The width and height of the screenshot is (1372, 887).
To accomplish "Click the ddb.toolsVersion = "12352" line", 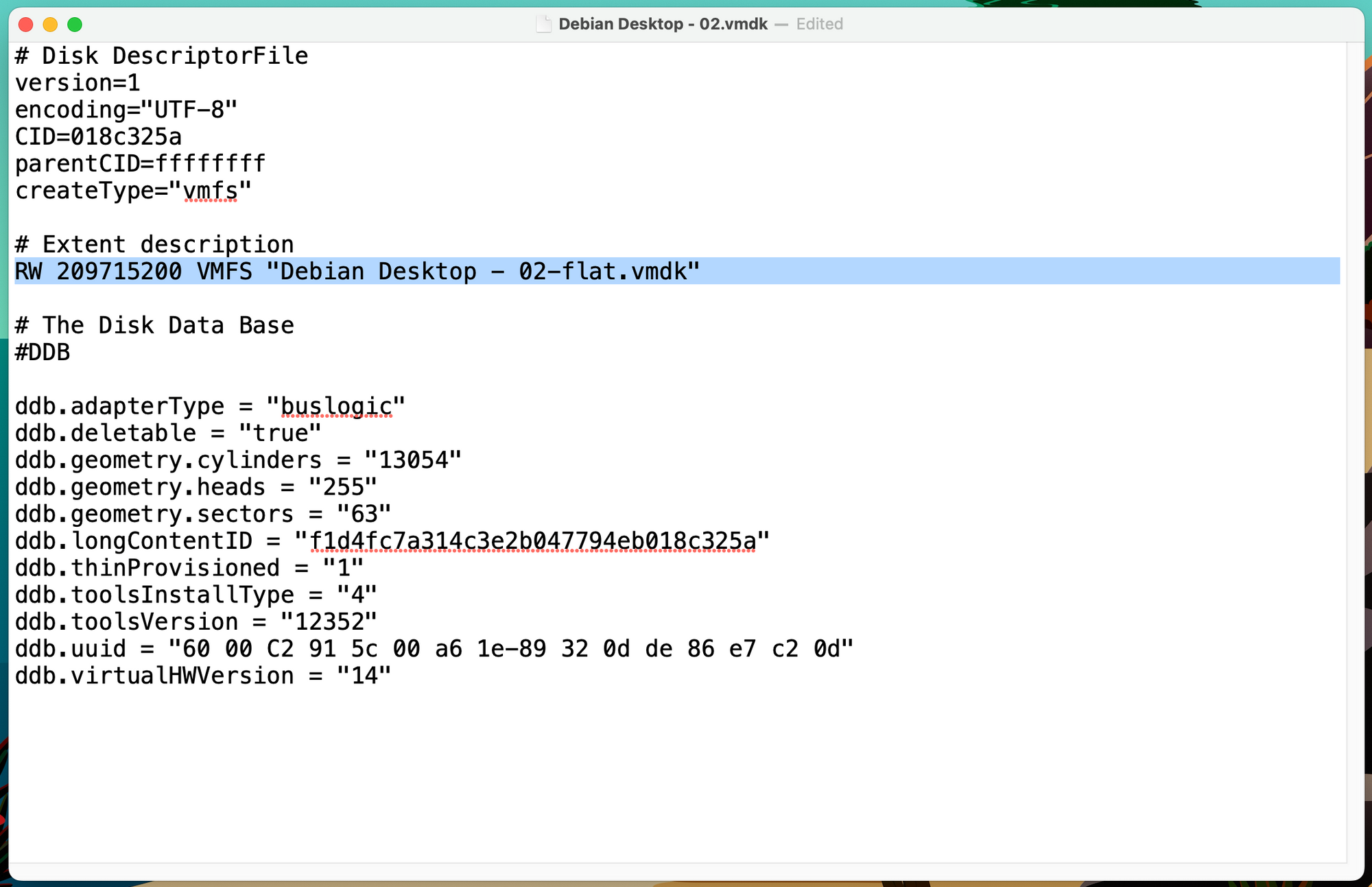I will pyautogui.click(x=196, y=622).
